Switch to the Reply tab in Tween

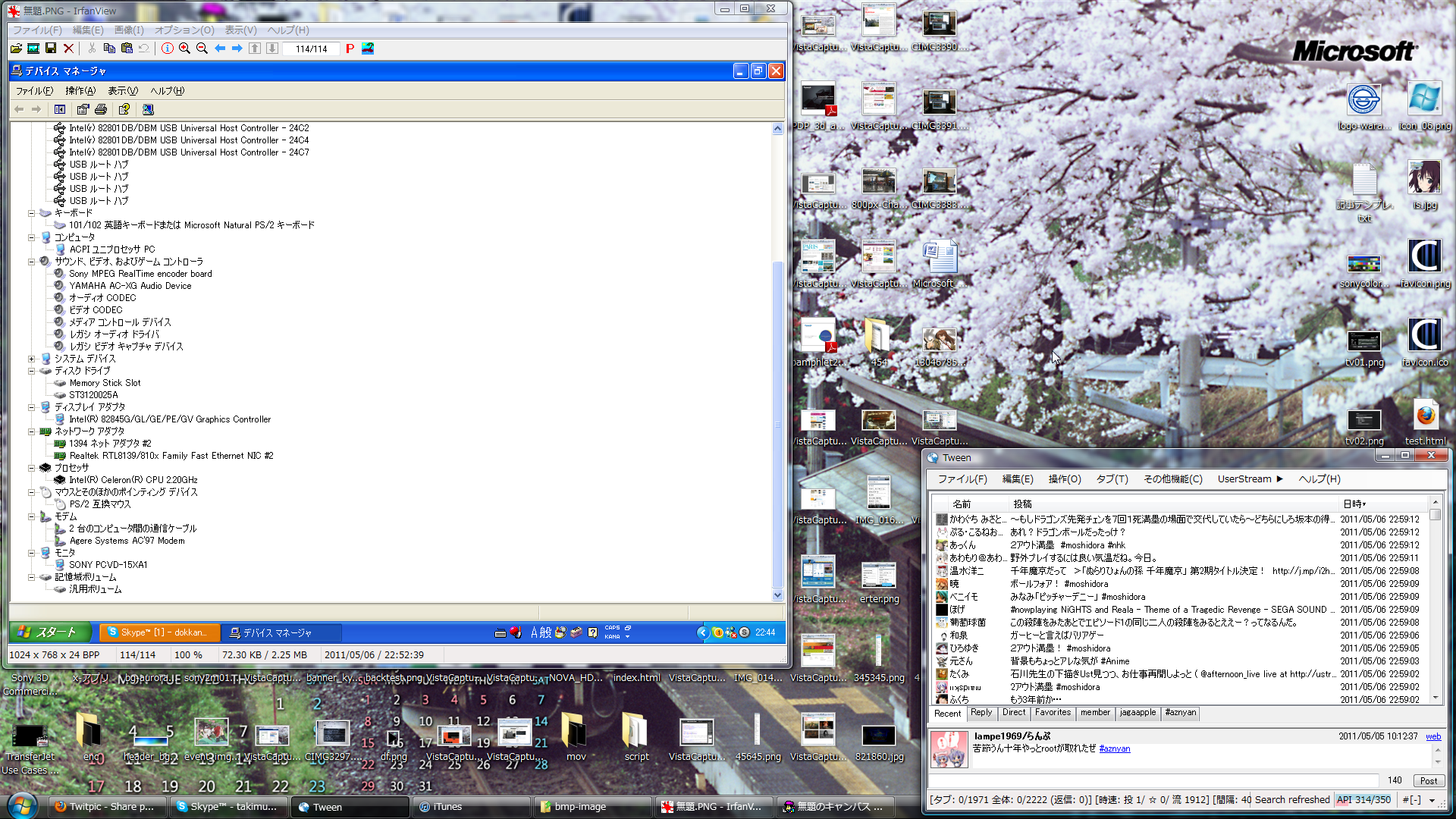tap(981, 713)
